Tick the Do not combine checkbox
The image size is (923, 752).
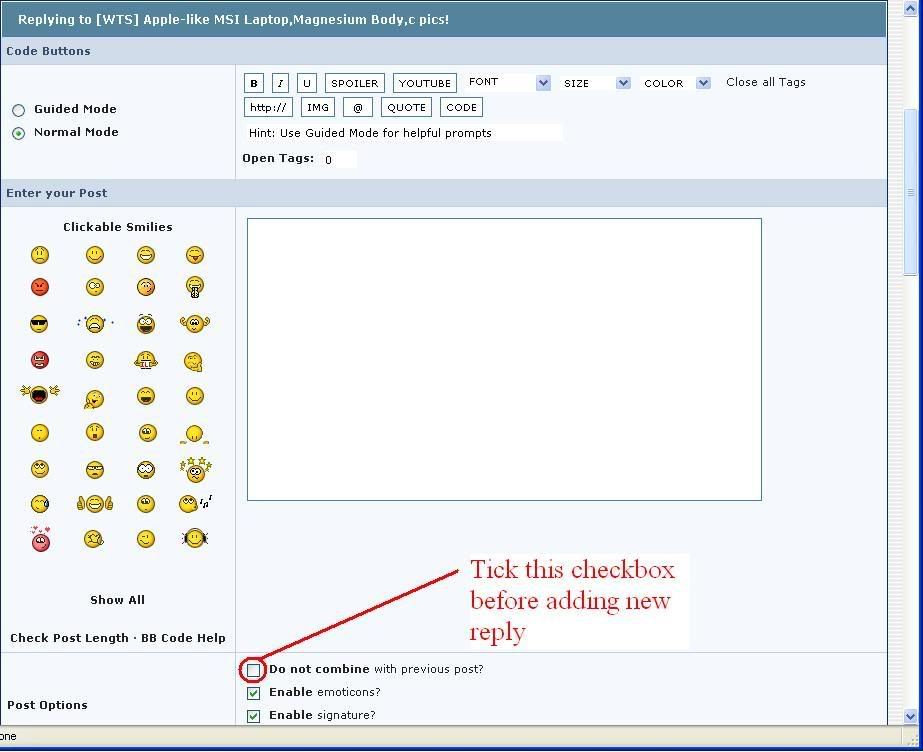(x=254, y=670)
